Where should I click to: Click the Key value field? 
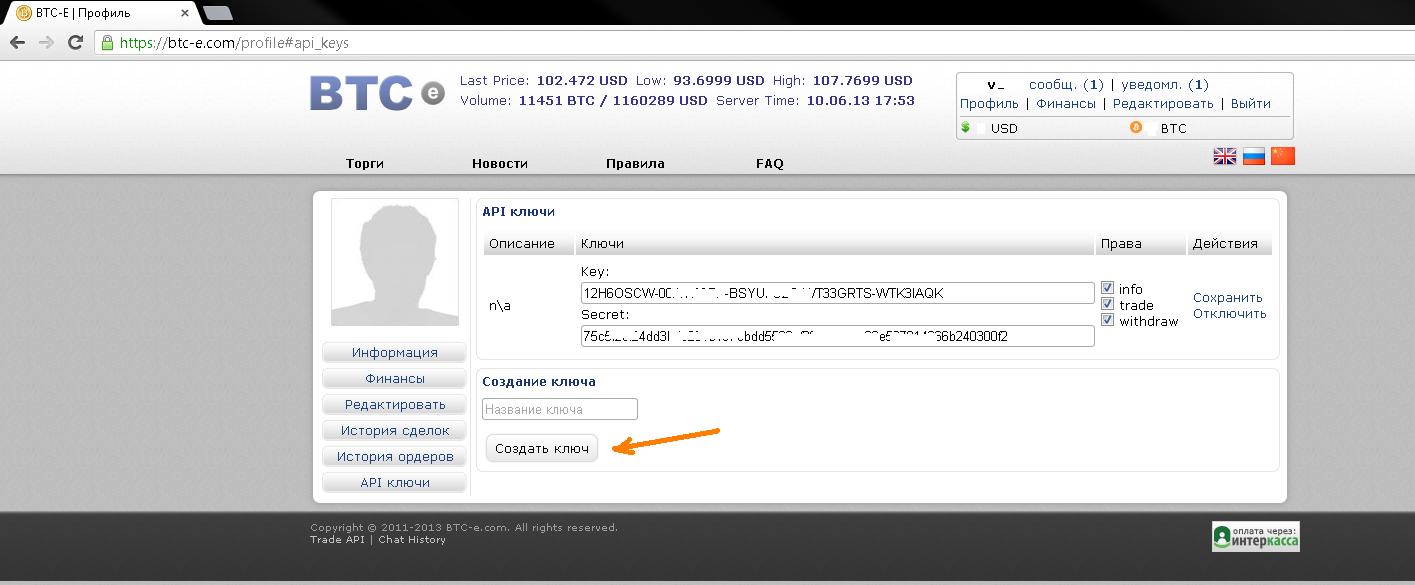837,293
